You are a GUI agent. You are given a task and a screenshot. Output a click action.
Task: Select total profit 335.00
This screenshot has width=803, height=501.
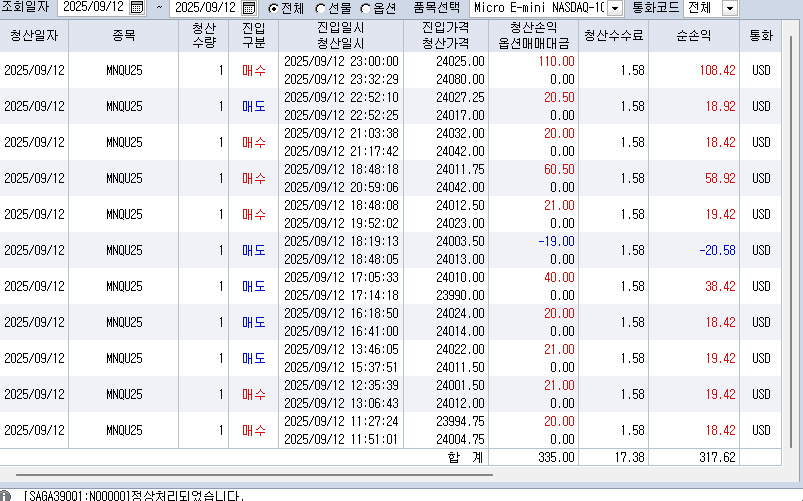tap(556, 457)
